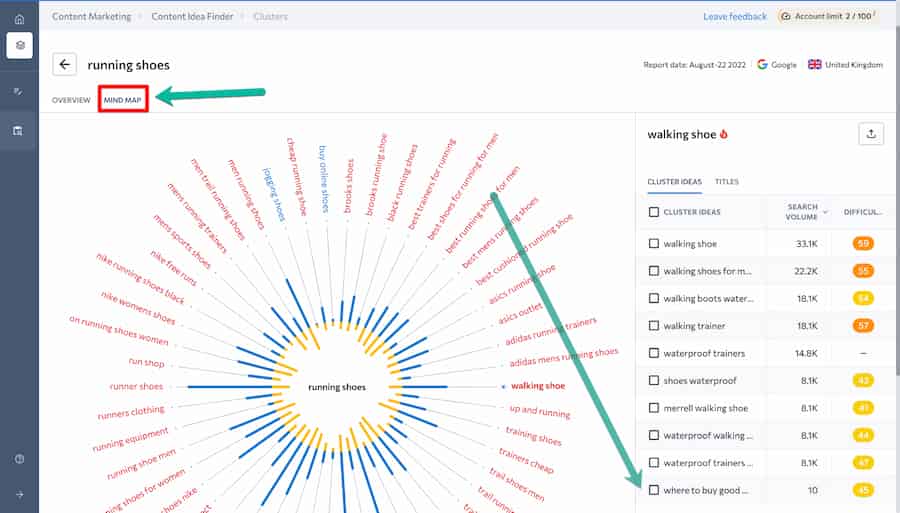Check the 'waterproof trainers' 14.8K checkbox
Viewport: 900px width, 513px height.
tap(653, 353)
